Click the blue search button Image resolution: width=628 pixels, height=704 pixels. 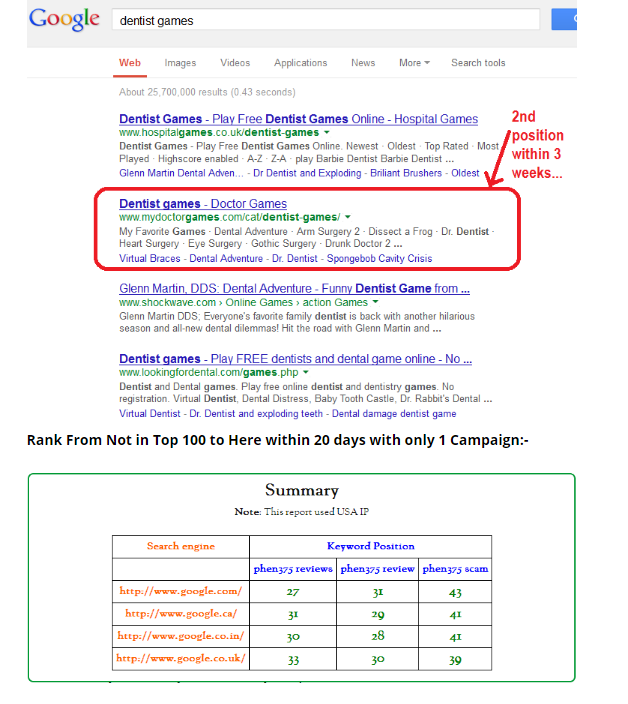pyautogui.click(x=564, y=19)
